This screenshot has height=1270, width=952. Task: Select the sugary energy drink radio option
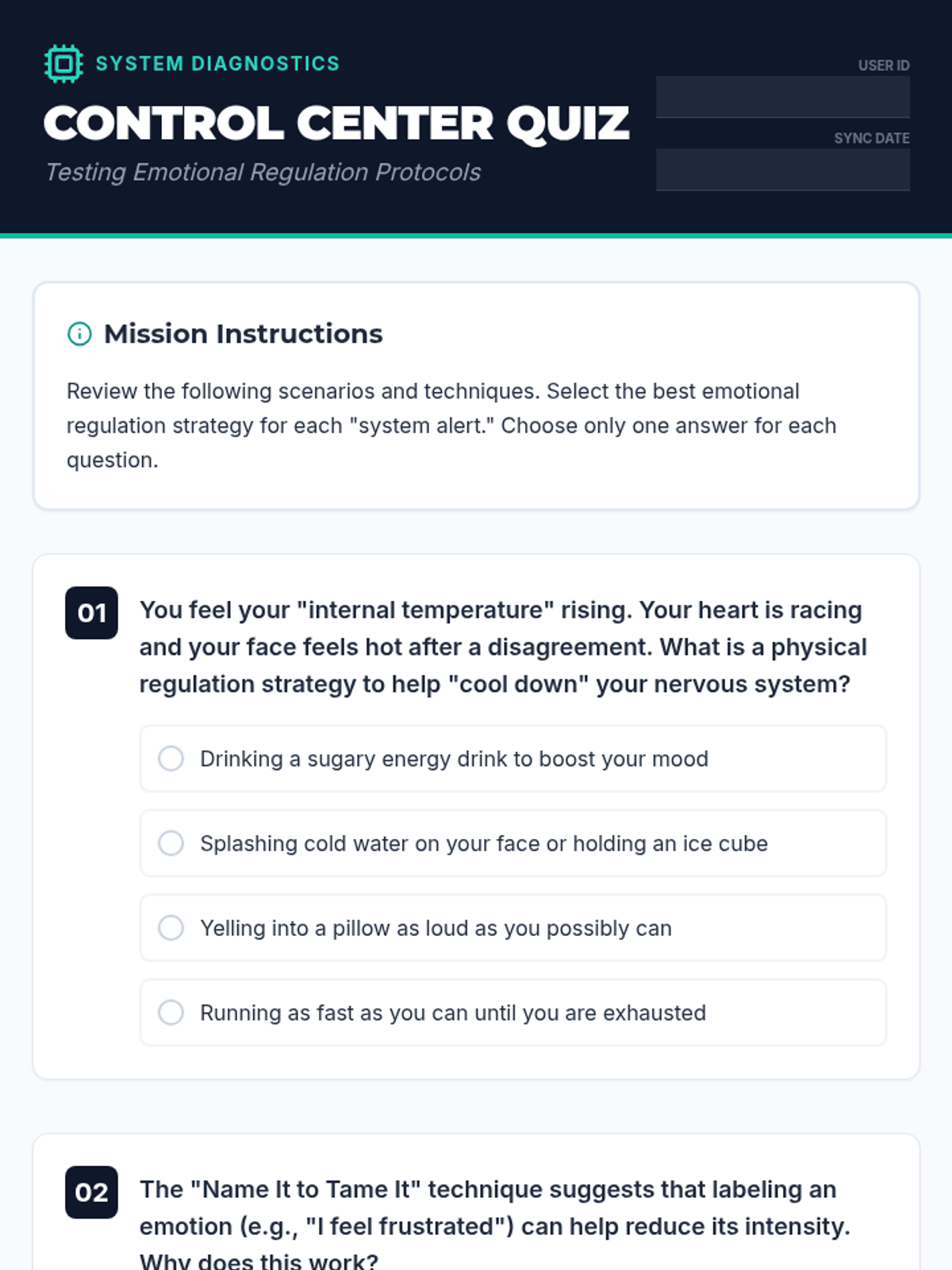pos(171,758)
